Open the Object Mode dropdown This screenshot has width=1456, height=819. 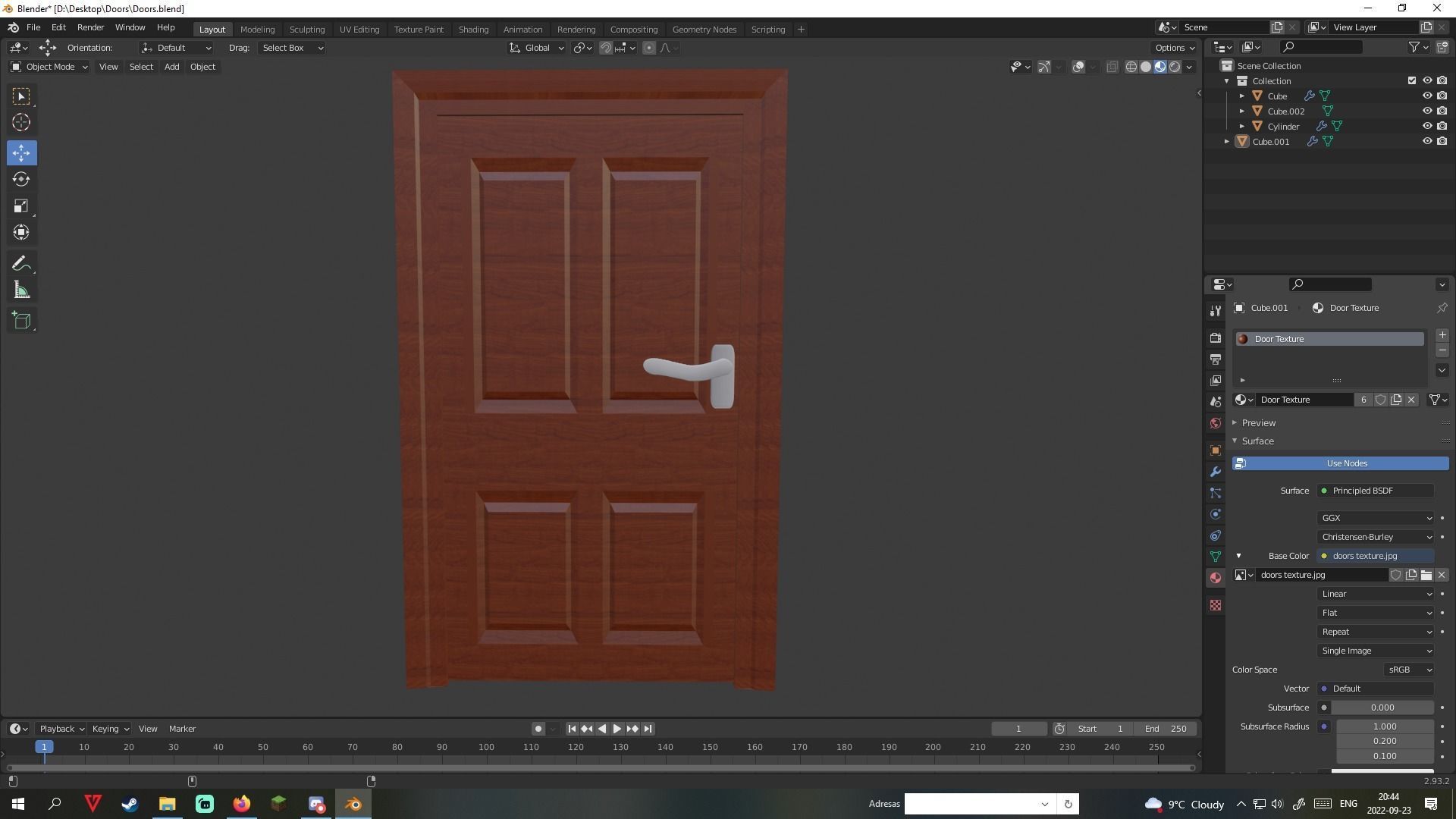[x=49, y=67]
